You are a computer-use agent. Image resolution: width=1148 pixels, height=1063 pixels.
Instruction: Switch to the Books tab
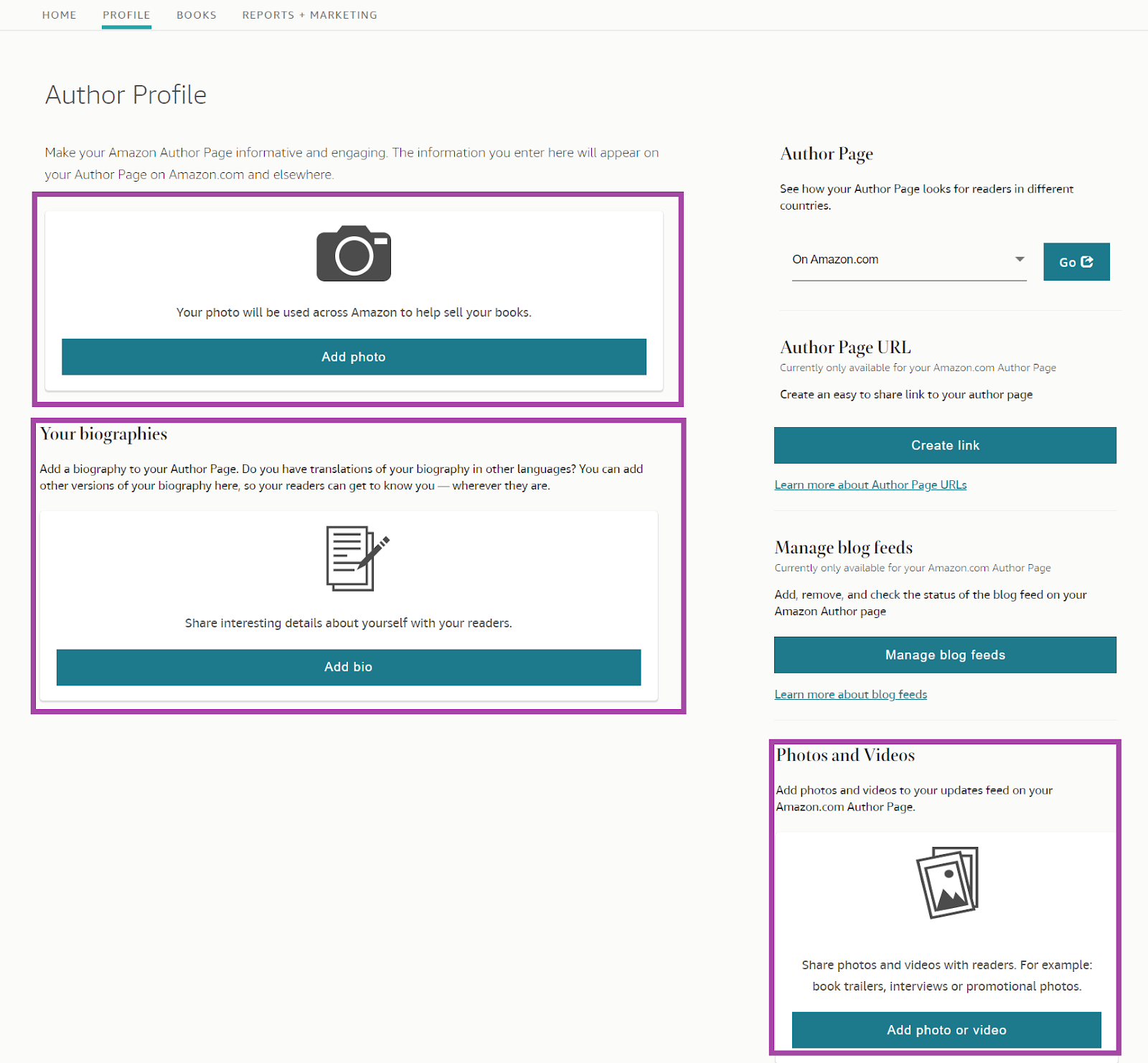[197, 15]
